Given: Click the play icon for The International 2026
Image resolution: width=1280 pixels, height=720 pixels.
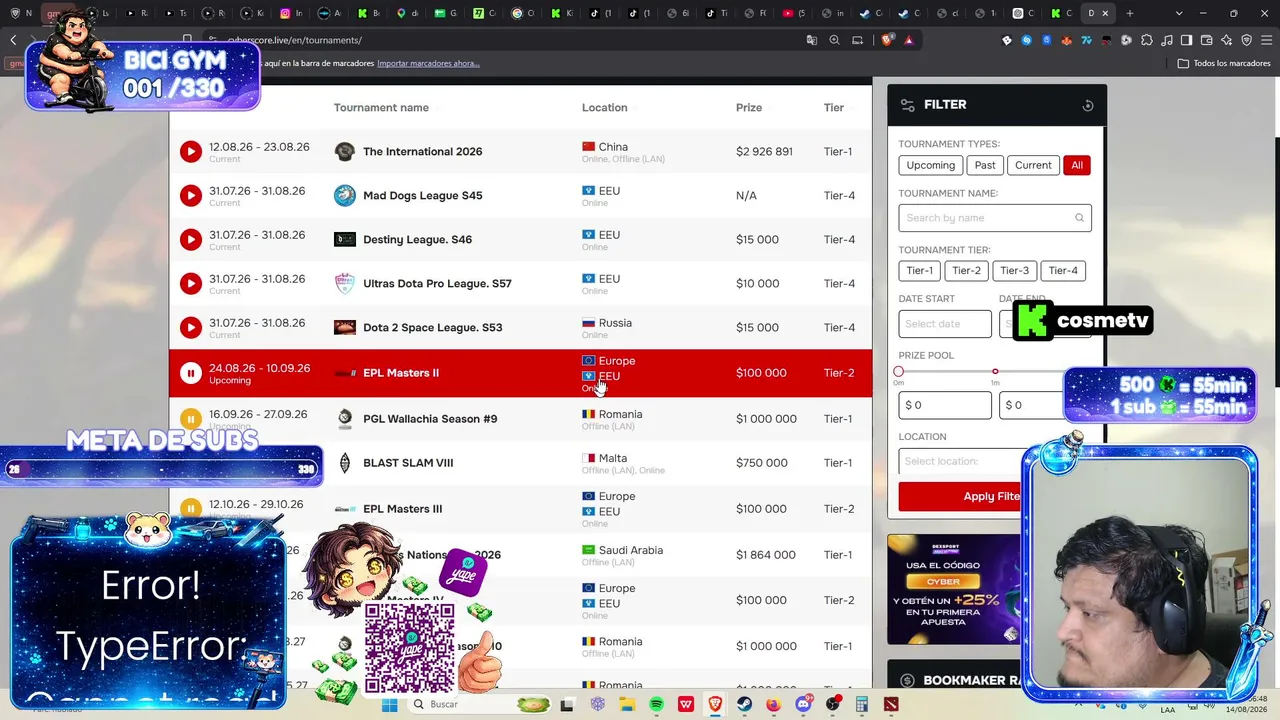Looking at the screenshot, I should (191, 152).
